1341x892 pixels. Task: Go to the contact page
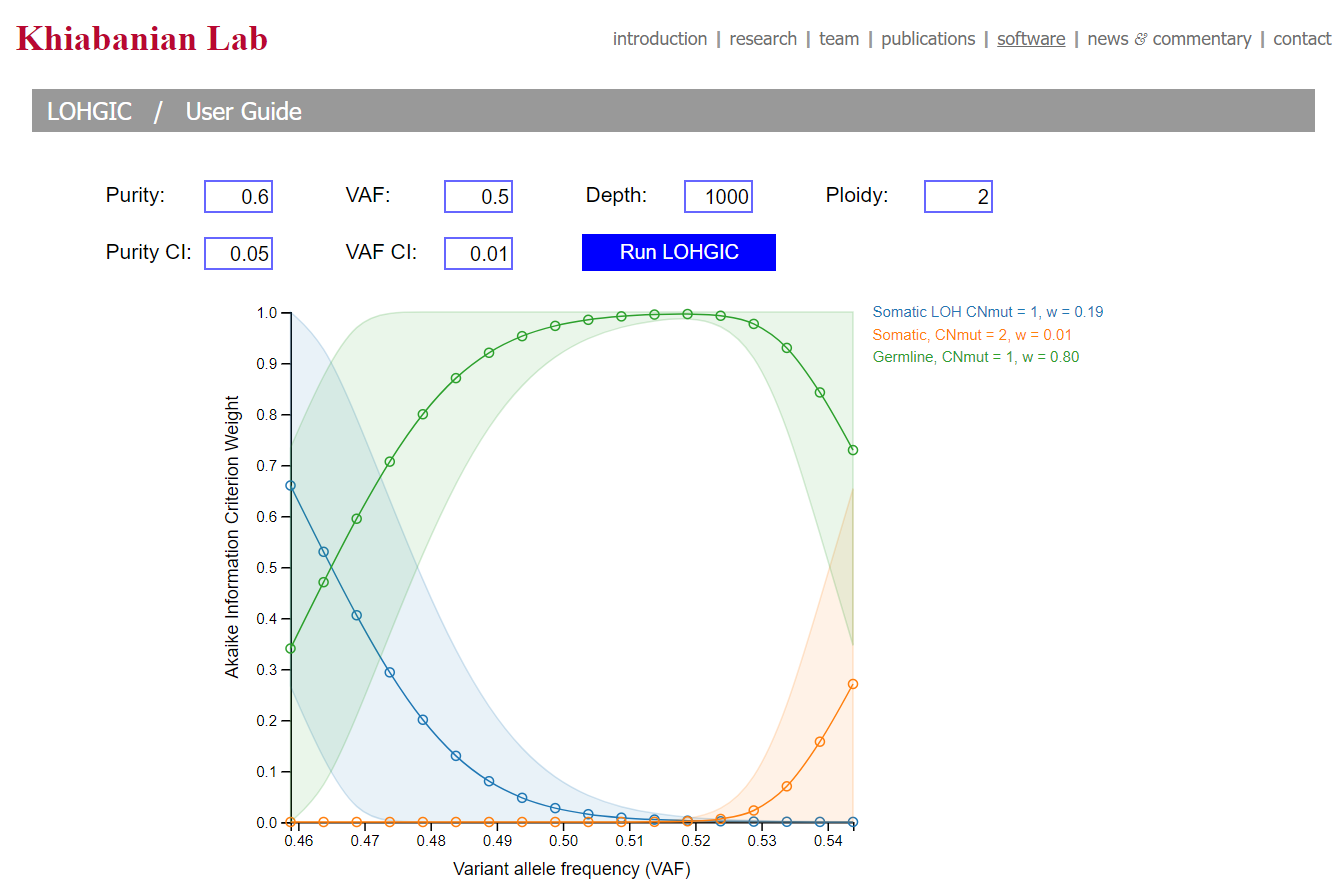(1302, 39)
